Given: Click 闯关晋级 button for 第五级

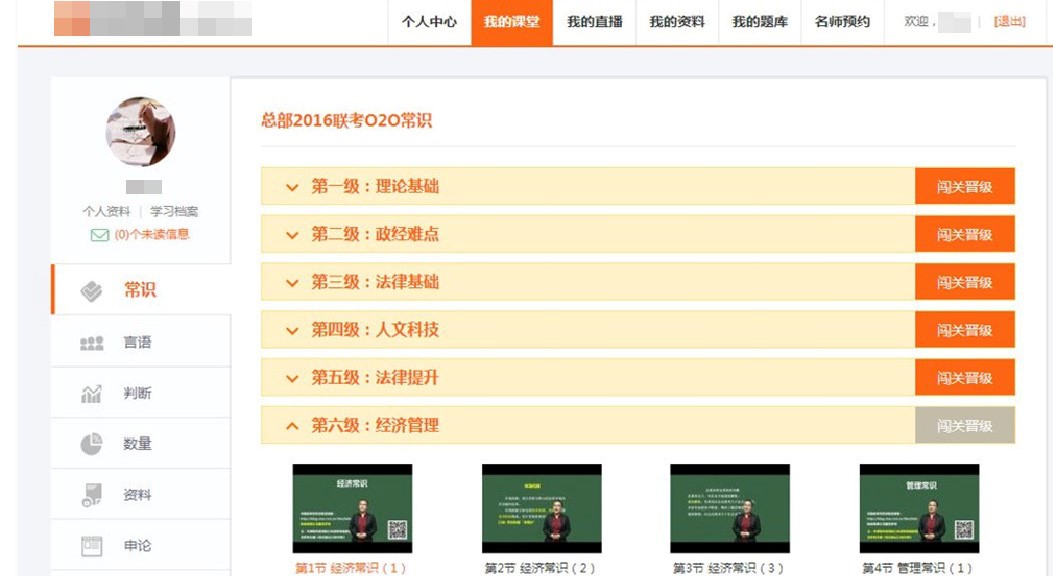Looking at the screenshot, I should [964, 377].
